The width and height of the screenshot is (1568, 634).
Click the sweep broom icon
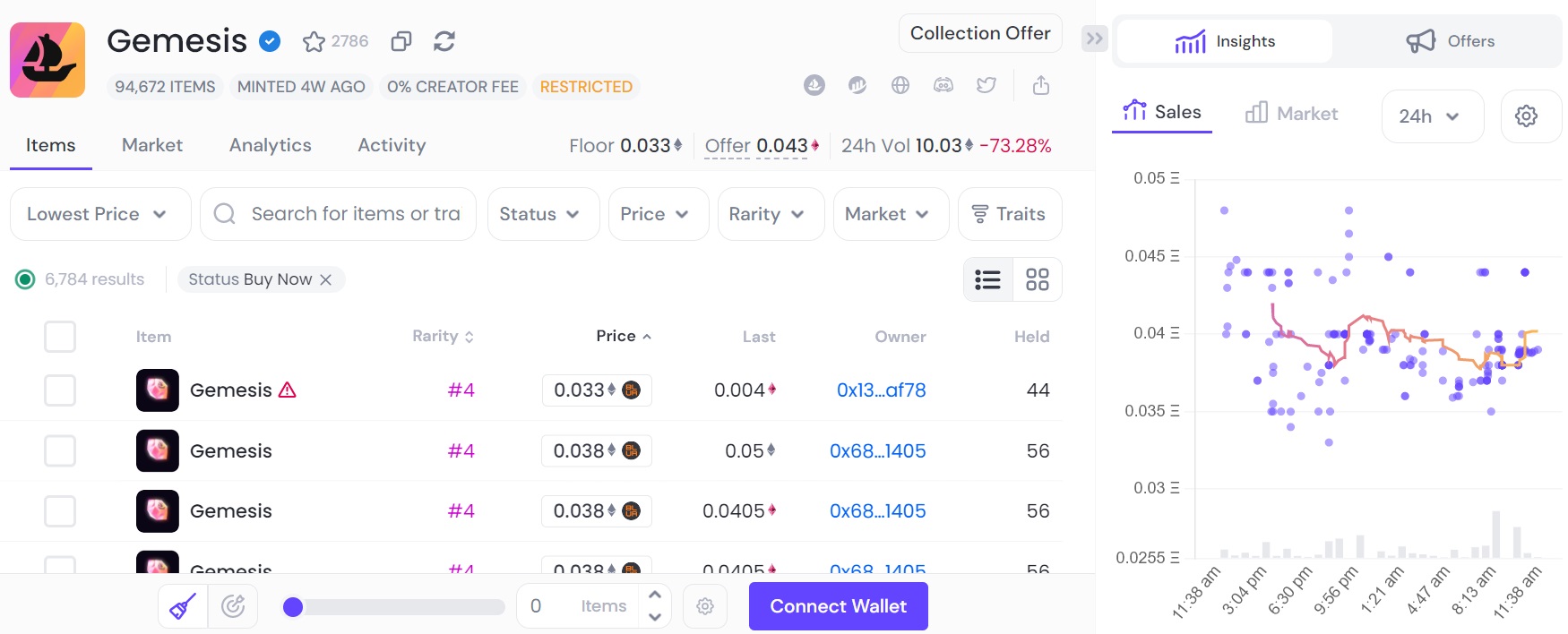[x=183, y=606]
